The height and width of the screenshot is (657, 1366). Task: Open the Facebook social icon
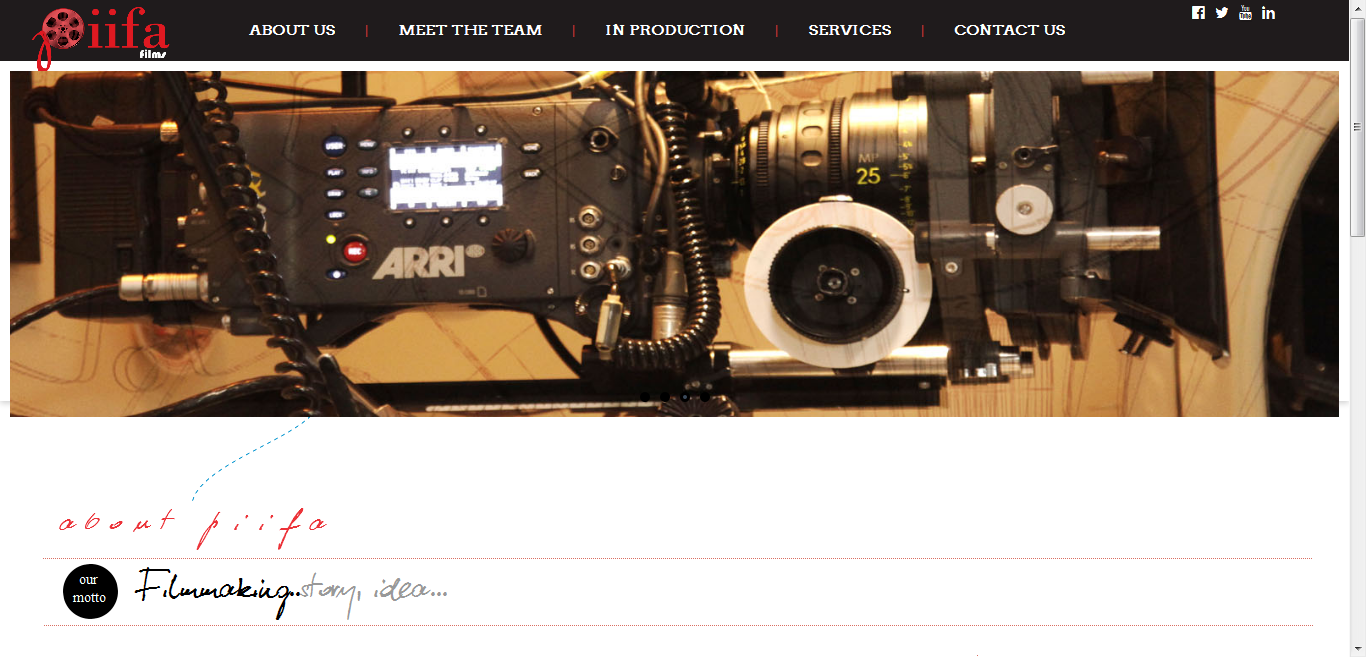click(1198, 13)
